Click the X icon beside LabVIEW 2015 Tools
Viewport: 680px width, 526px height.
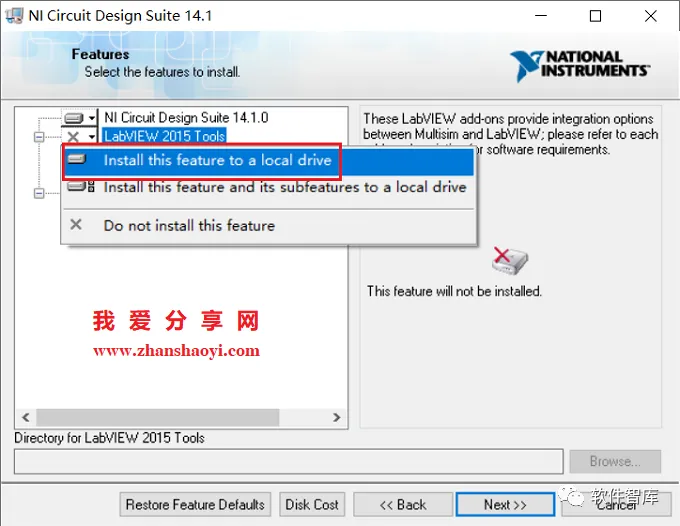(73, 137)
